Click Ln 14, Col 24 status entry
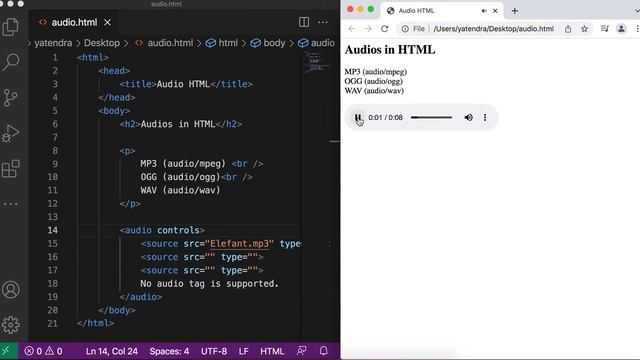This screenshot has width=640, height=360. 112,351
